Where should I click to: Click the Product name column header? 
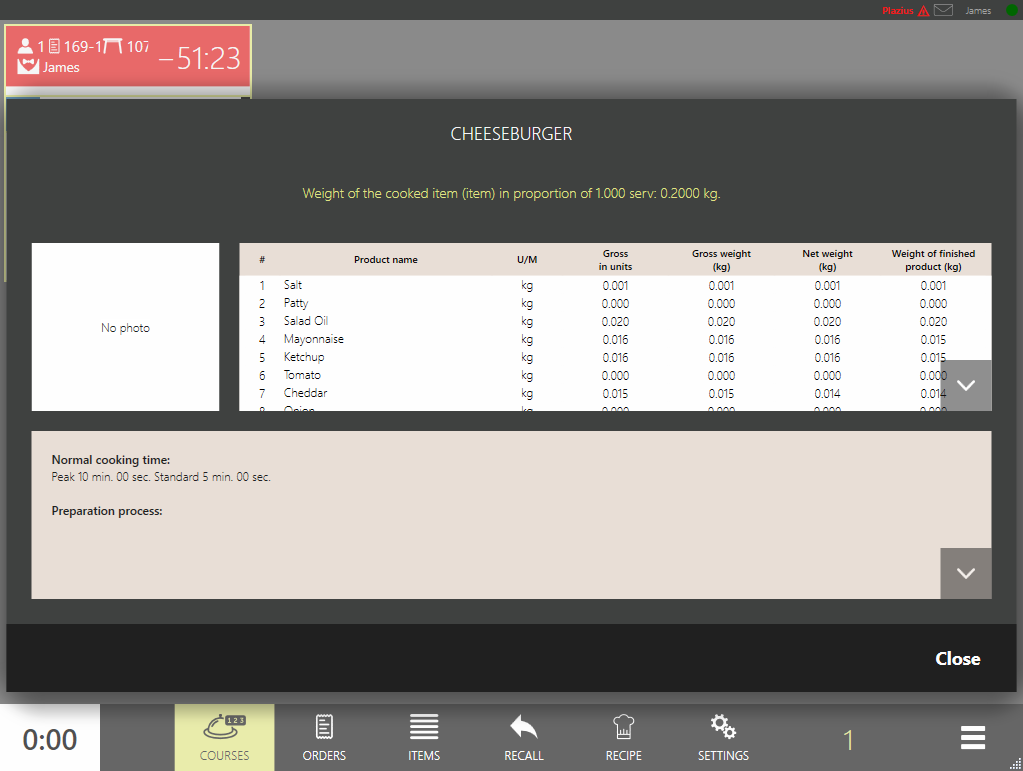pyautogui.click(x=385, y=260)
